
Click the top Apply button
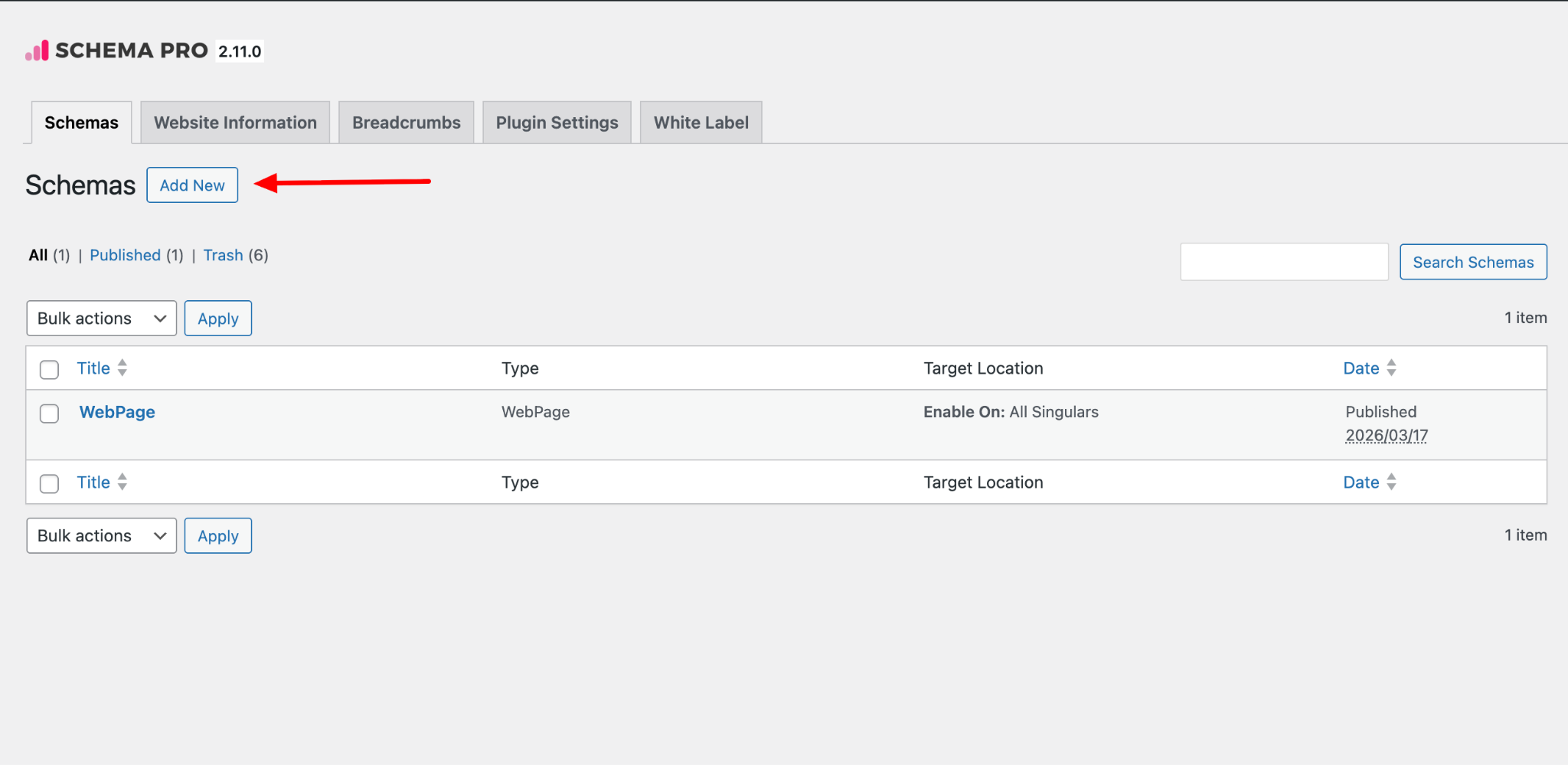pos(218,319)
